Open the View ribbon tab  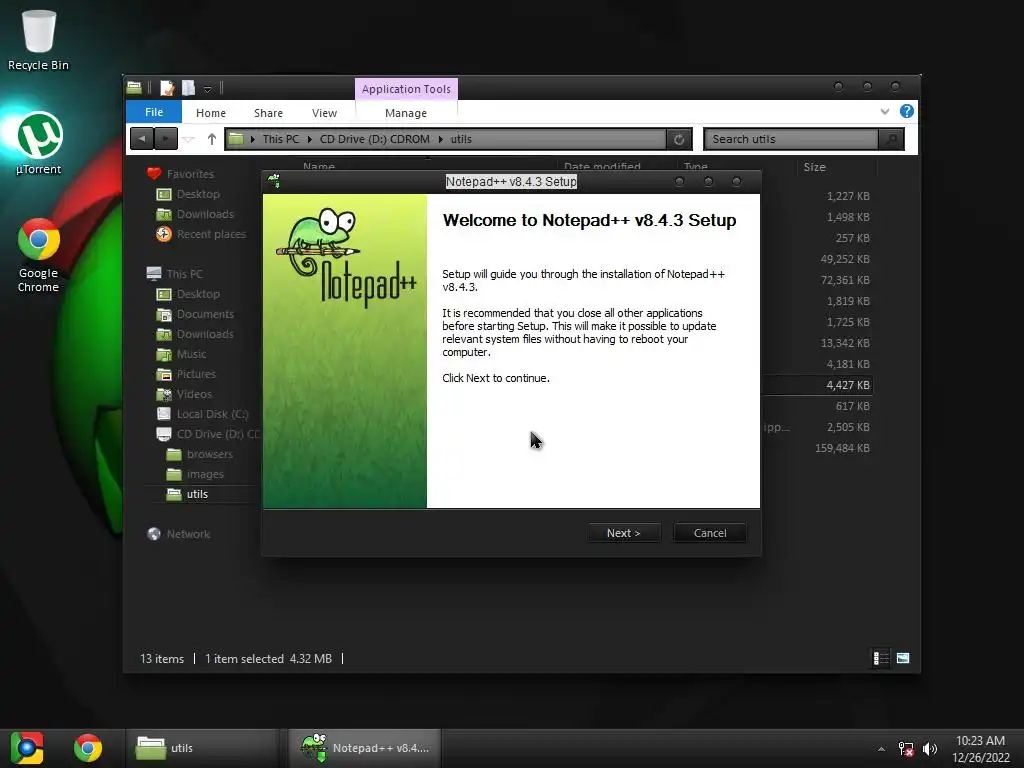point(325,113)
